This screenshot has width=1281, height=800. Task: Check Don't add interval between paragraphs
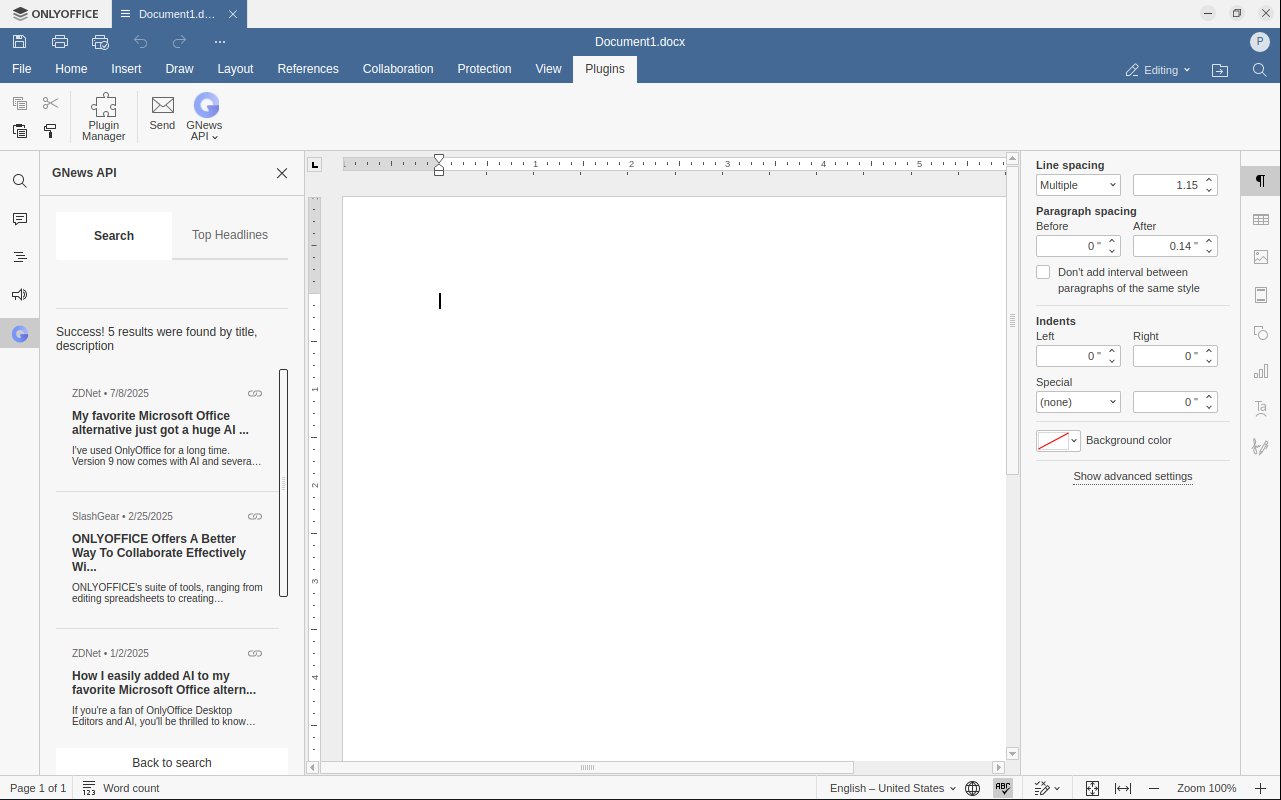tap(1043, 272)
